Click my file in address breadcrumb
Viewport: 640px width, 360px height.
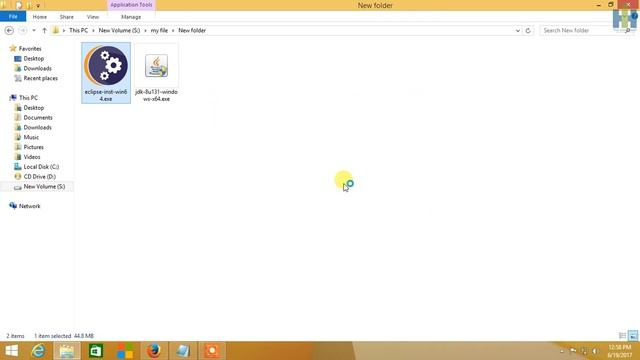tap(159, 31)
